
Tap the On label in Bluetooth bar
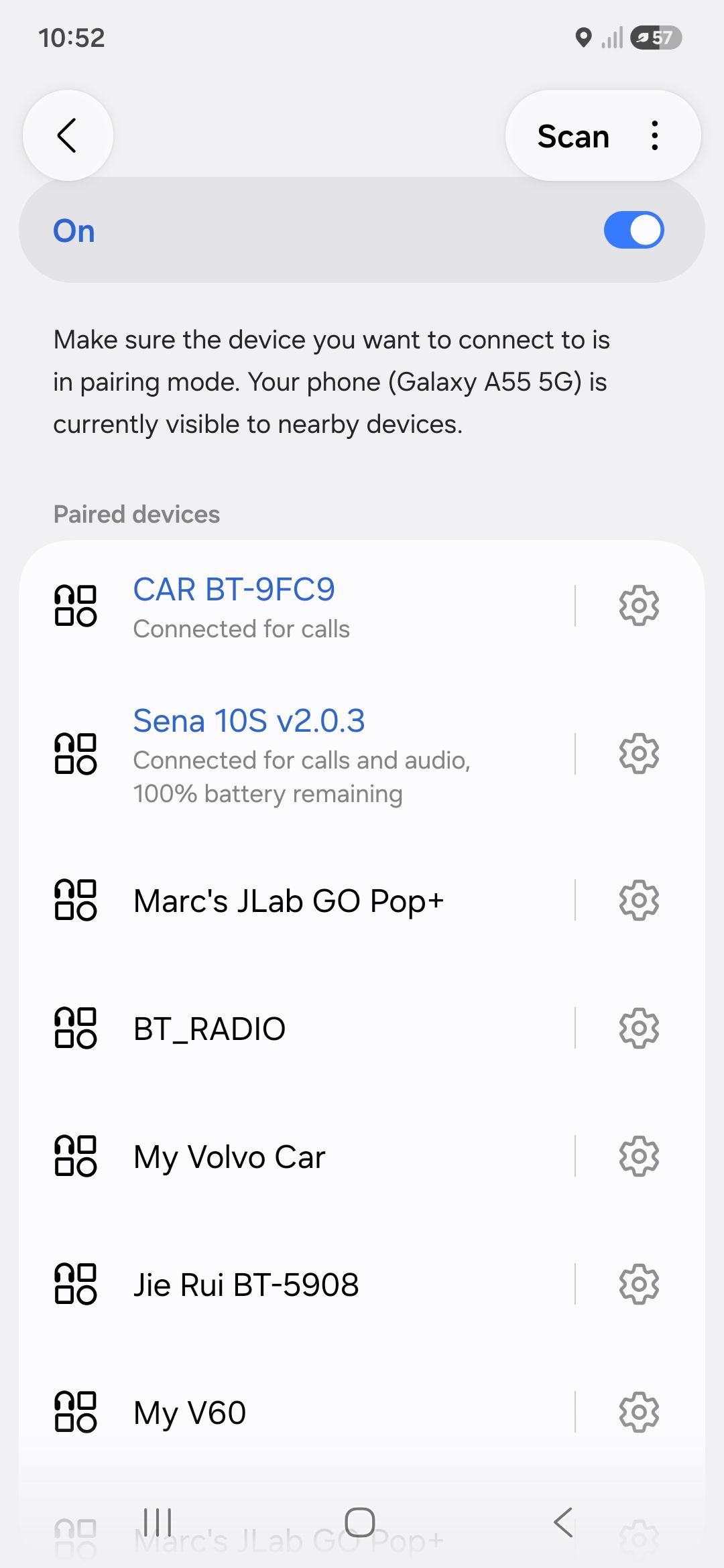click(x=74, y=231)
